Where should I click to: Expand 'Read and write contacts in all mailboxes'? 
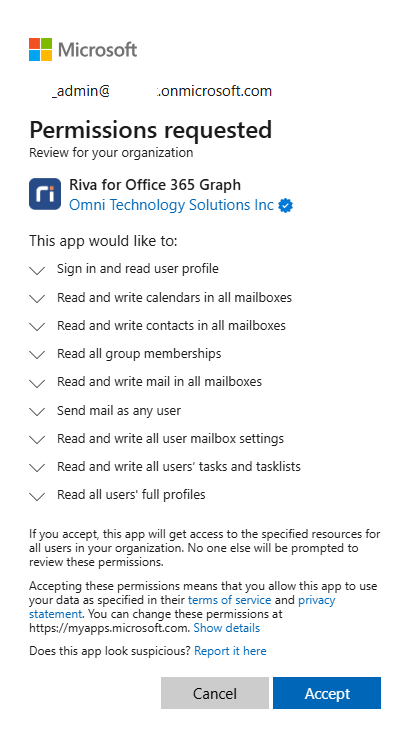point(37,327)
